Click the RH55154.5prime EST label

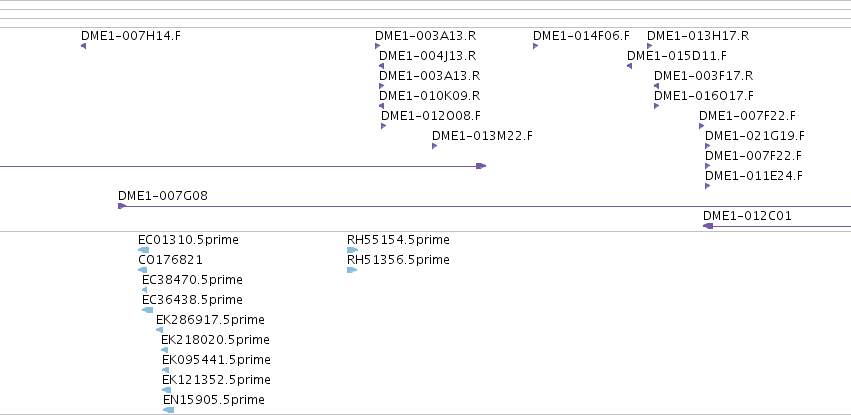coord(398,240)
